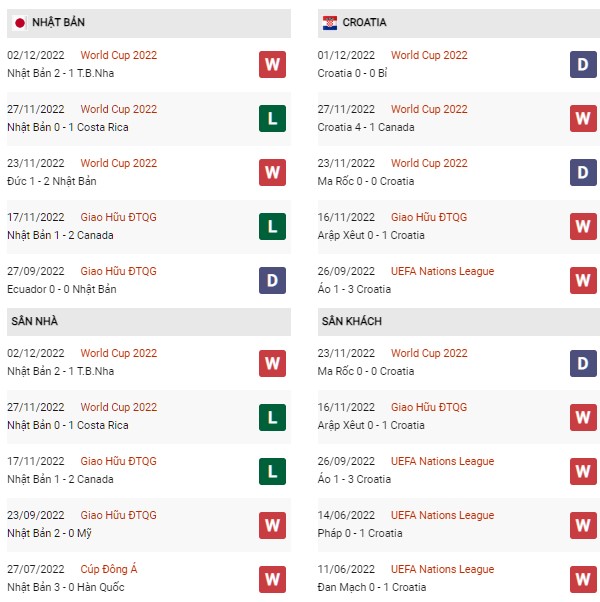The height and width of the screenshot is (602, 600).
Task: Open Cúp Đông Á competition link
Action: pos(109,569)
